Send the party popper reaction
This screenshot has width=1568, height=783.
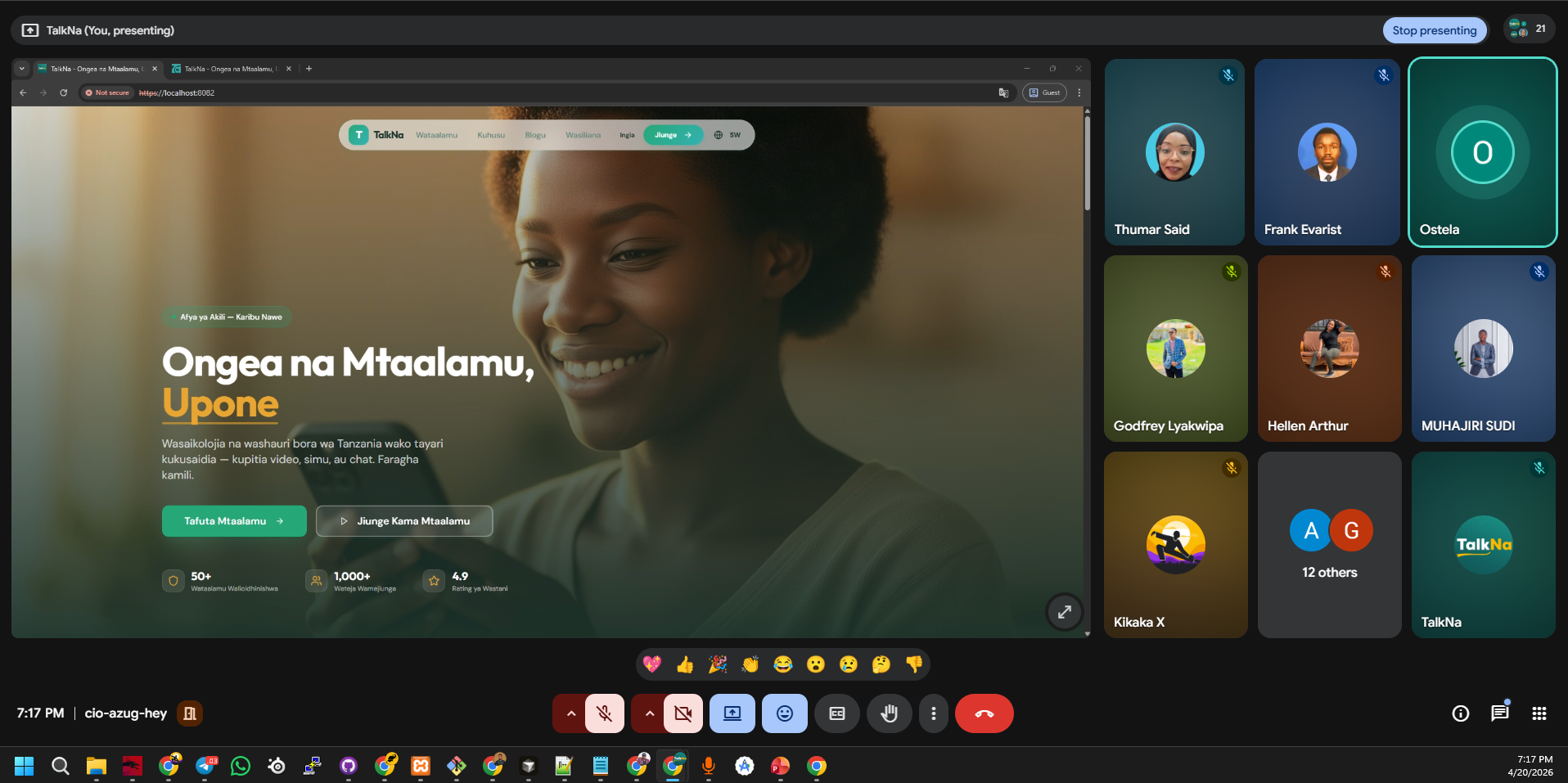(718, 664)
